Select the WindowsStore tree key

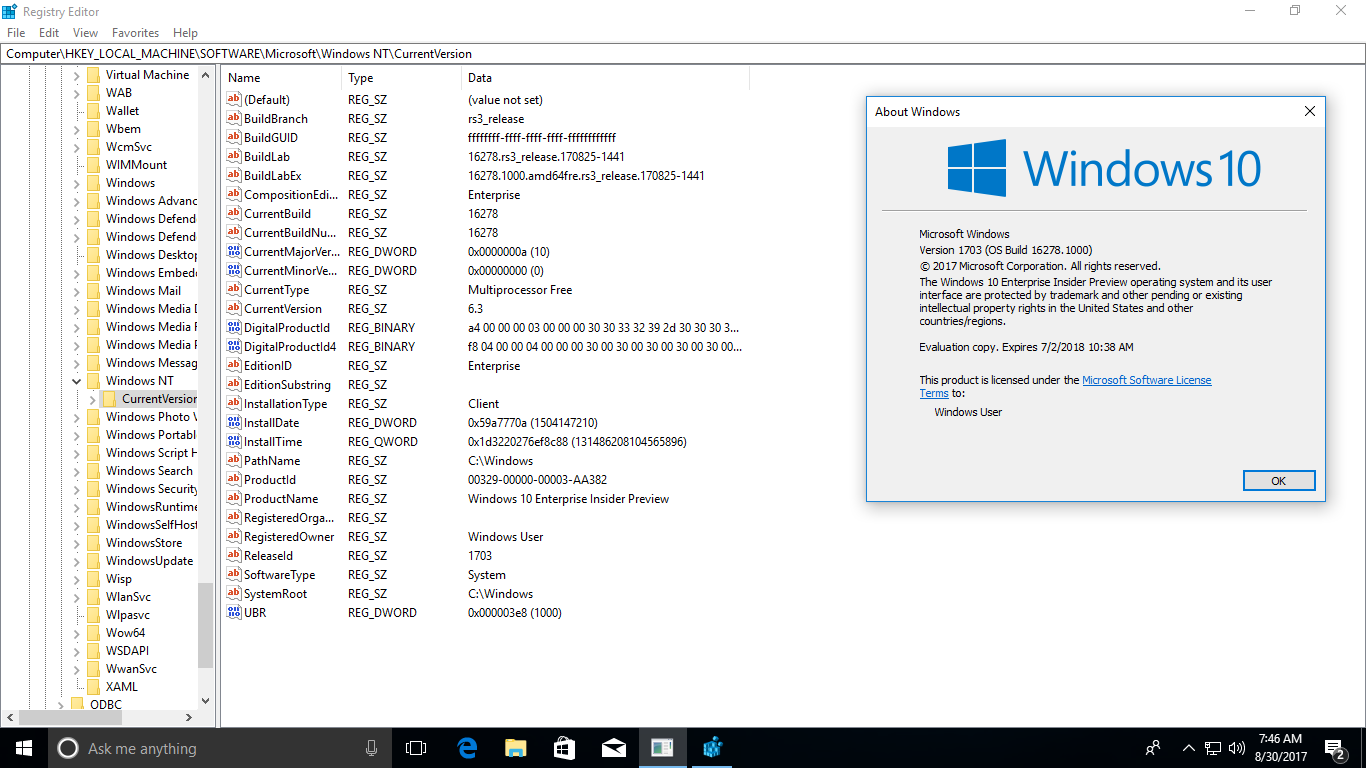click(x=144, y=542)
